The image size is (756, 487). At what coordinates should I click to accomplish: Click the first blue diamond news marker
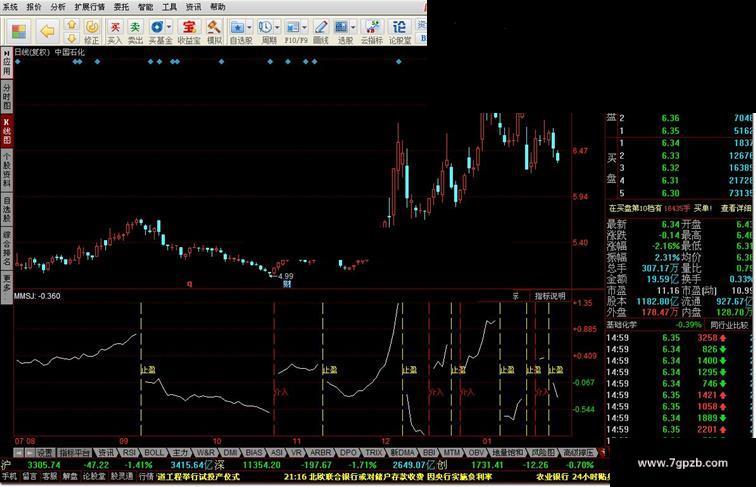point(18,61)
